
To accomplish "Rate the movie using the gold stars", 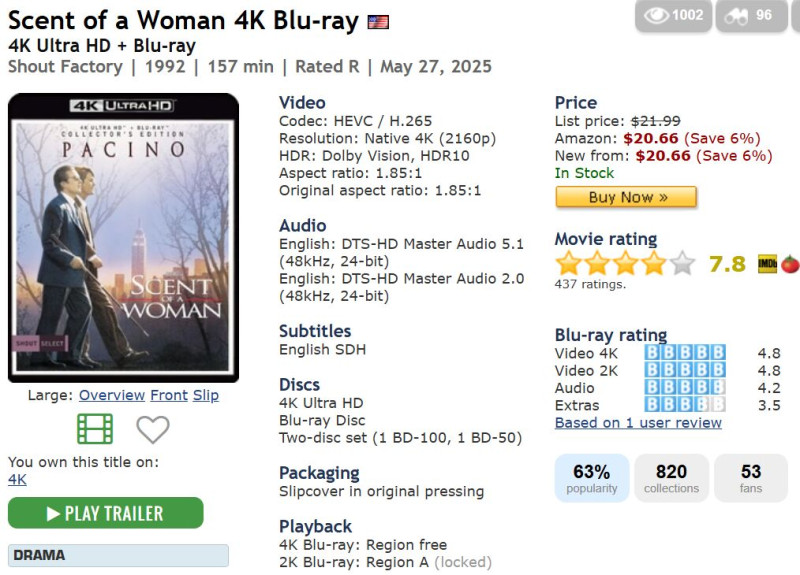I will [x=624, y=264].
